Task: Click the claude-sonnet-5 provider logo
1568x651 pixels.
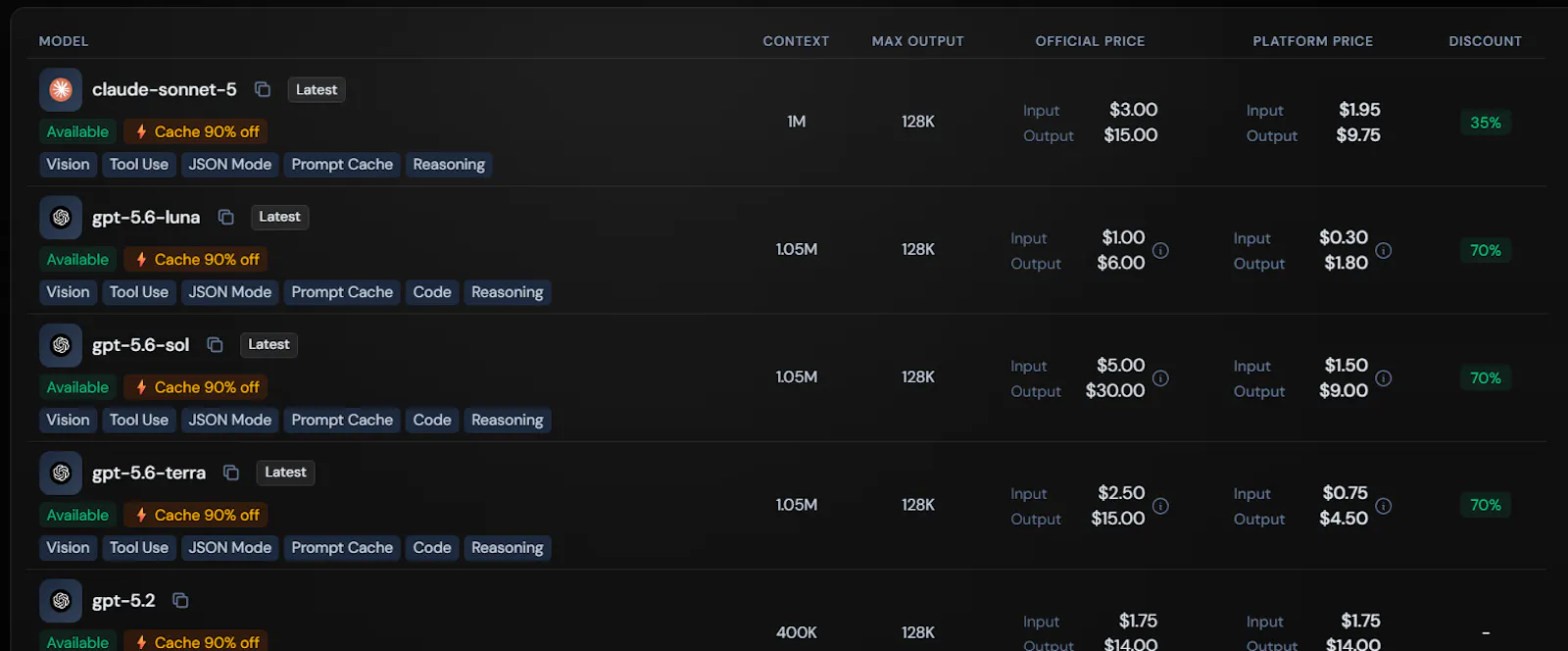Action: click(61, 89)
